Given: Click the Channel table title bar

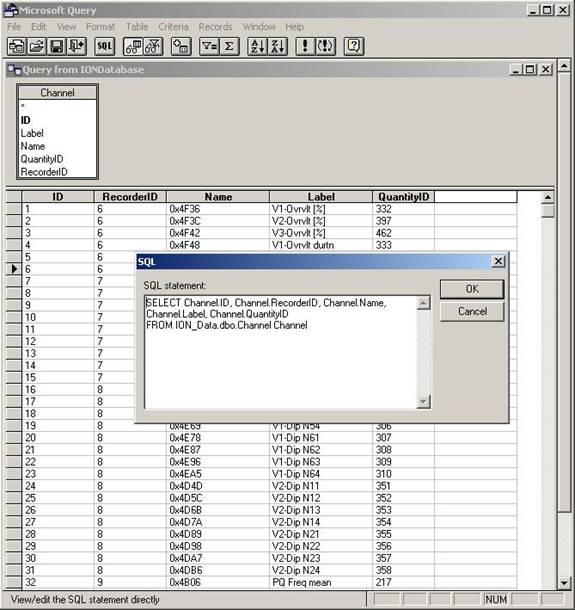Looking at the screenshot, I should 57,93.
